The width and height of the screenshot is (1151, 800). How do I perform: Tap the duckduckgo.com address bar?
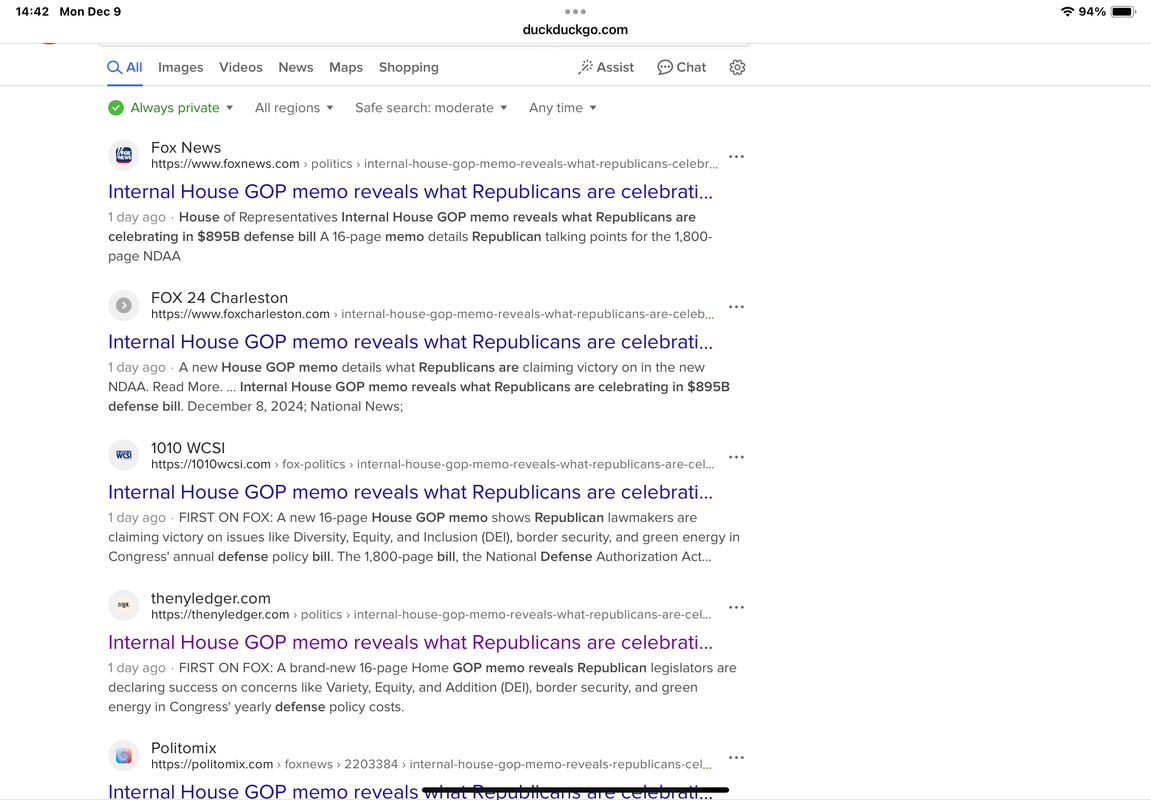pos(576,30)
